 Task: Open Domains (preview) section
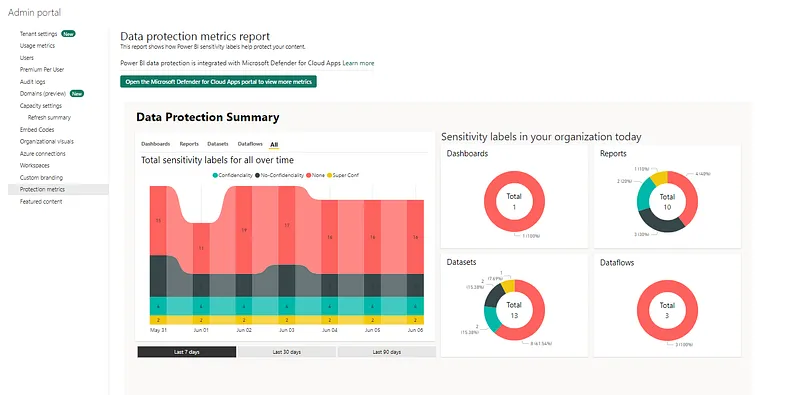coord(43,93)
